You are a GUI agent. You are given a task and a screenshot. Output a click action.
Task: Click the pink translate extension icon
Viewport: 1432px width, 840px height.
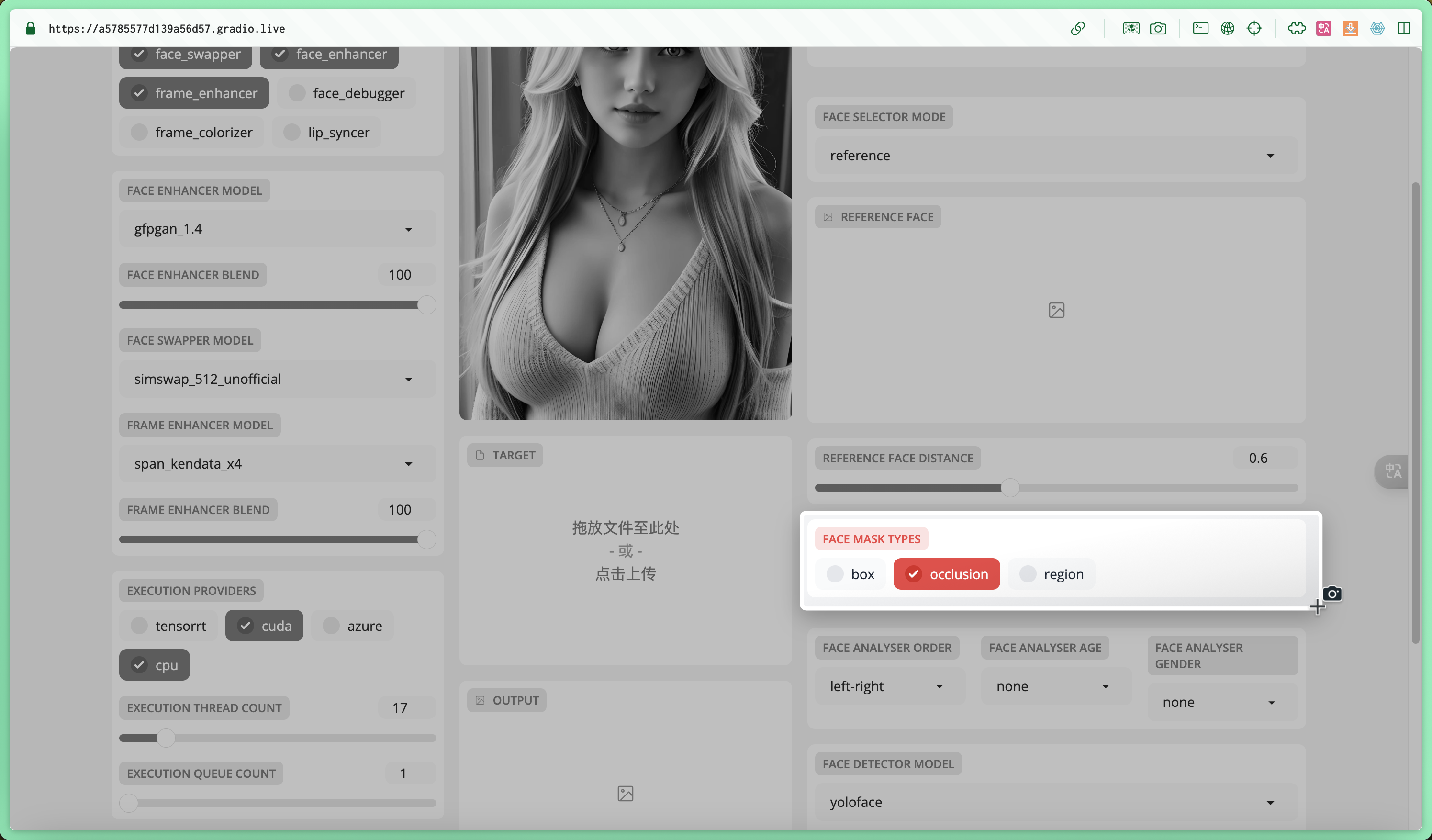[x=1323, y=28]
